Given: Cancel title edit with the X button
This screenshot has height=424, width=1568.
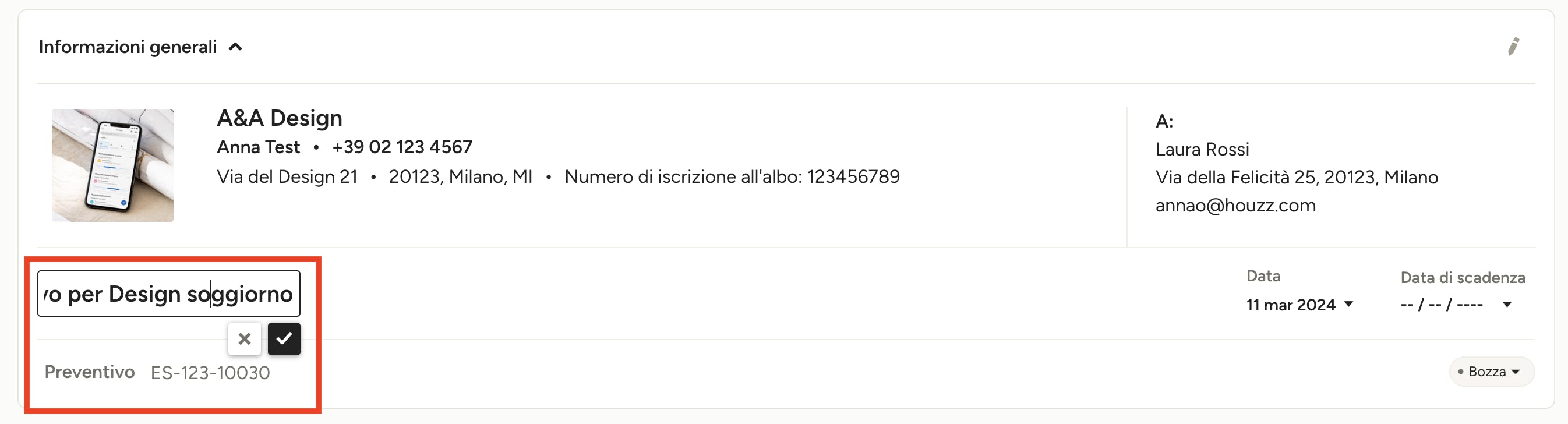Looking at the screenshot, I should point(244,339).
